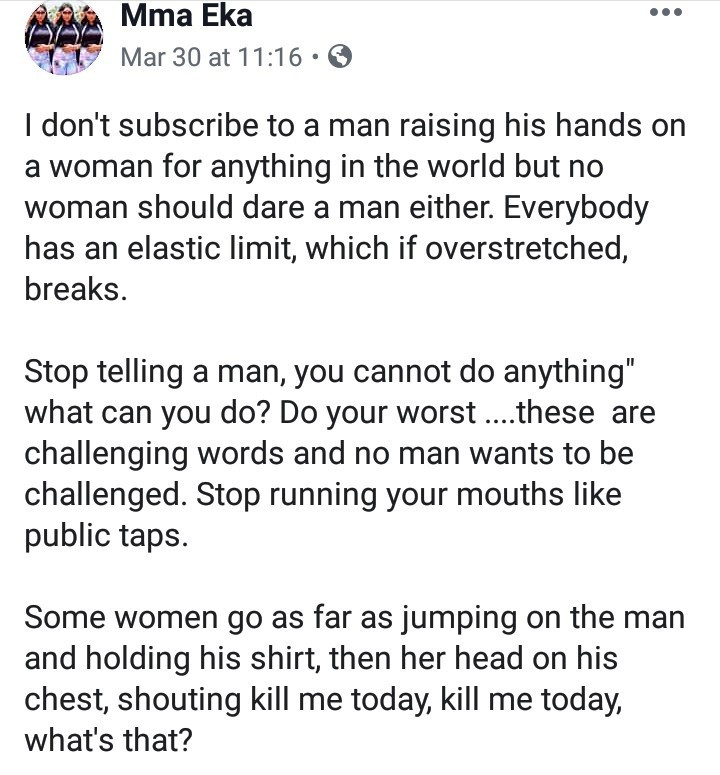Viewport: 720px width, 775px height.
Task: Click the line starting "woman should dare"
Action: click(x=336, y=210)
